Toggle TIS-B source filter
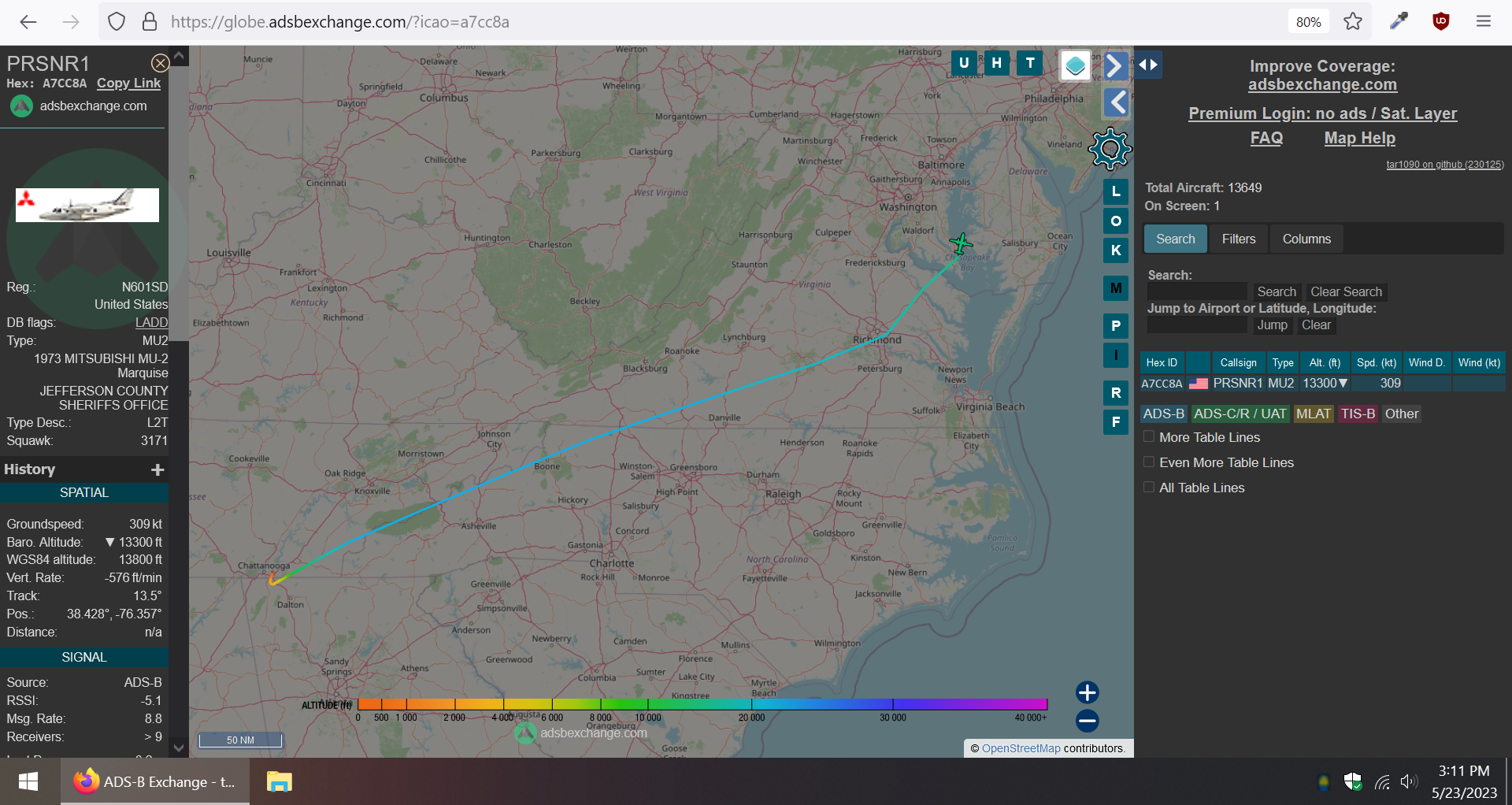Viewport: 1512px width, 805px height. point(1358,414)
